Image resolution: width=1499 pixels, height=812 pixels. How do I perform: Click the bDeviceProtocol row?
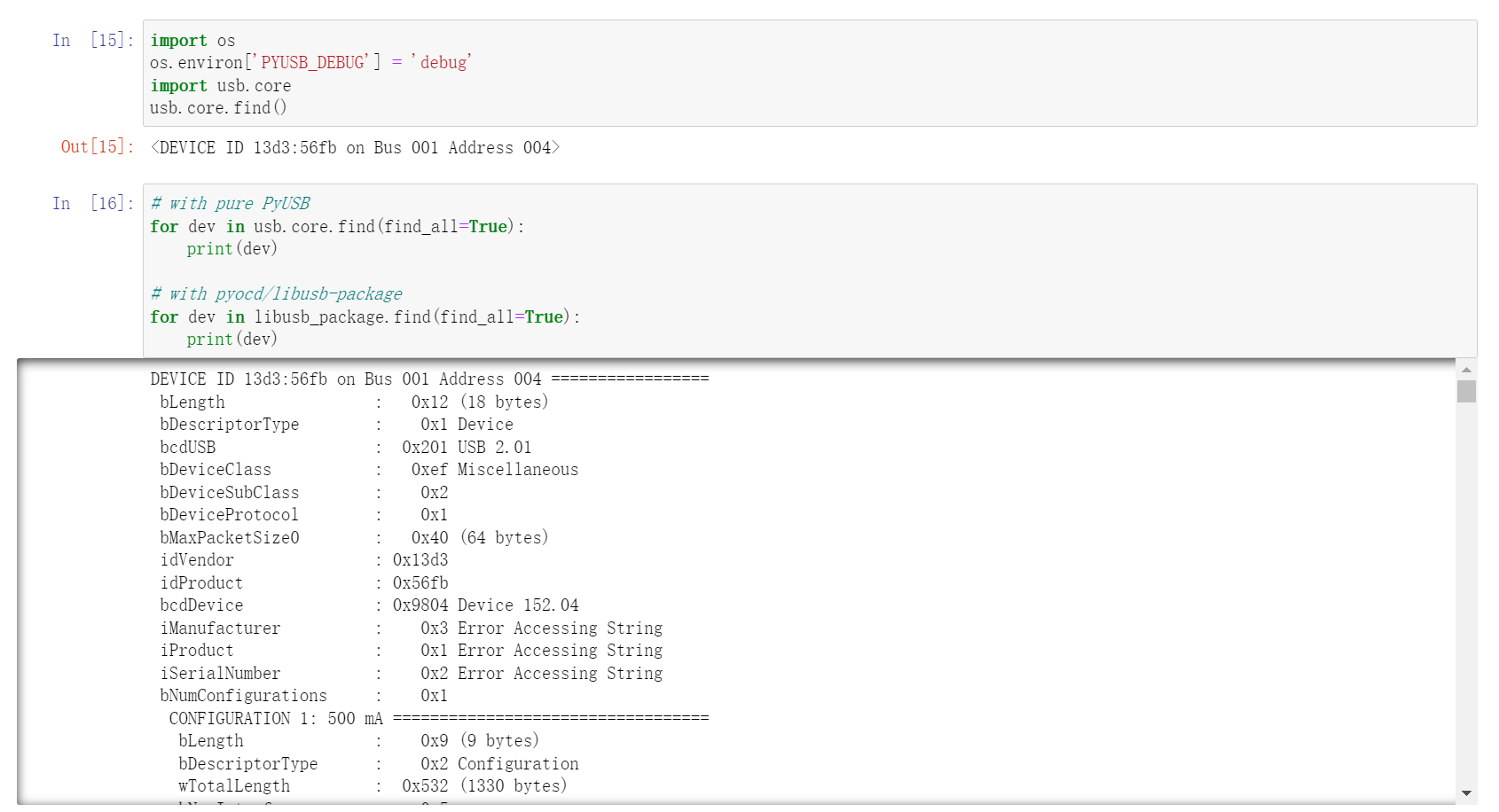click(x=304, y=515)
